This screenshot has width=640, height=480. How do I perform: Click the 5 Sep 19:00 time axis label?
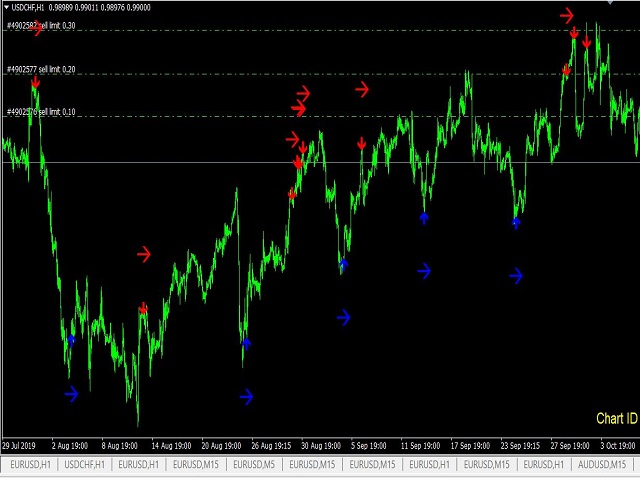pos(369,446)
